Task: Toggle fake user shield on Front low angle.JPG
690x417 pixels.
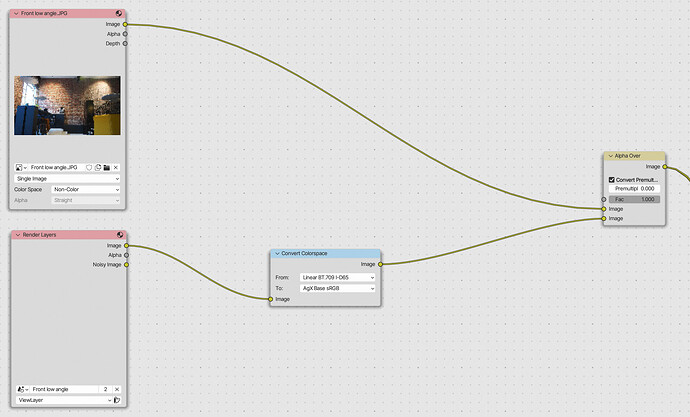Action: 89,168
